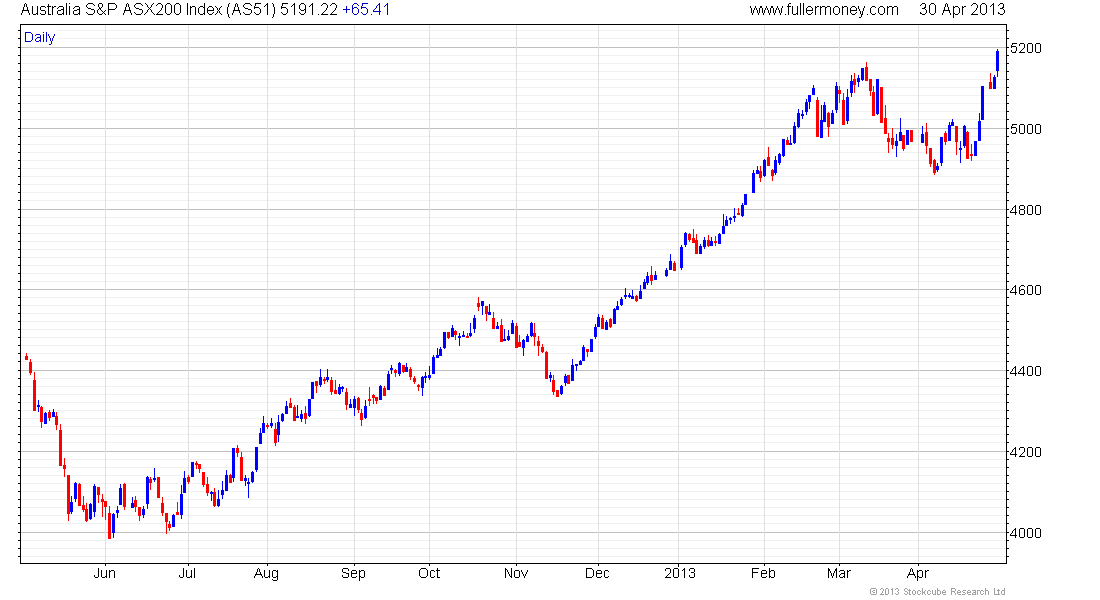
Task: Click the Oct label on time axis
Action: [429, 573]
